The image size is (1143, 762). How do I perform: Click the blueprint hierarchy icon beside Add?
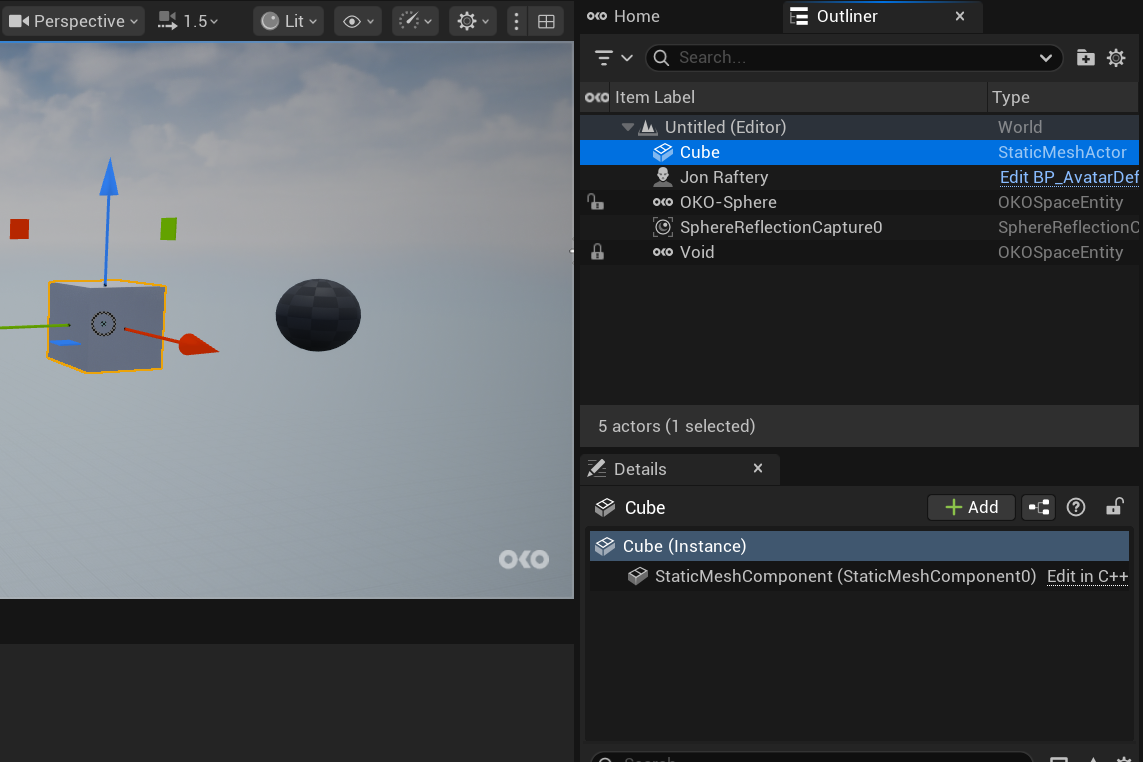click(x=1039, y=508)
